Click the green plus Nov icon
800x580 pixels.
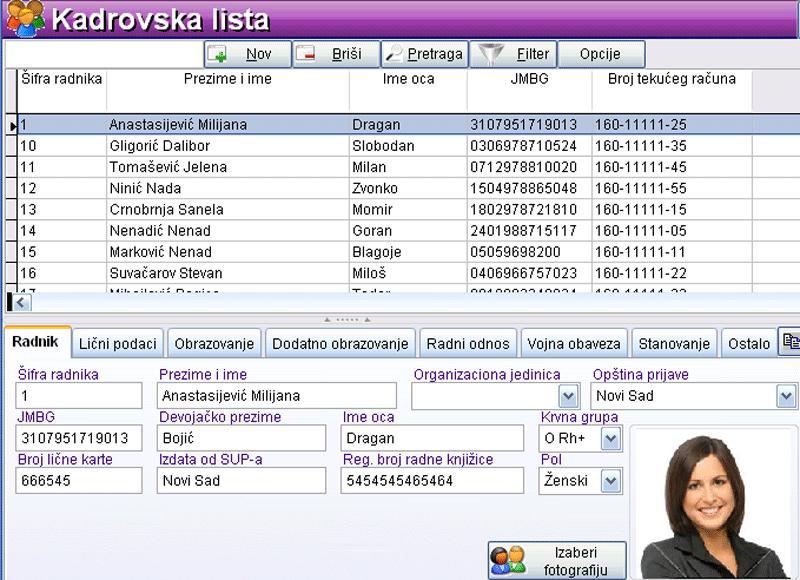click(x=219, y=54)
